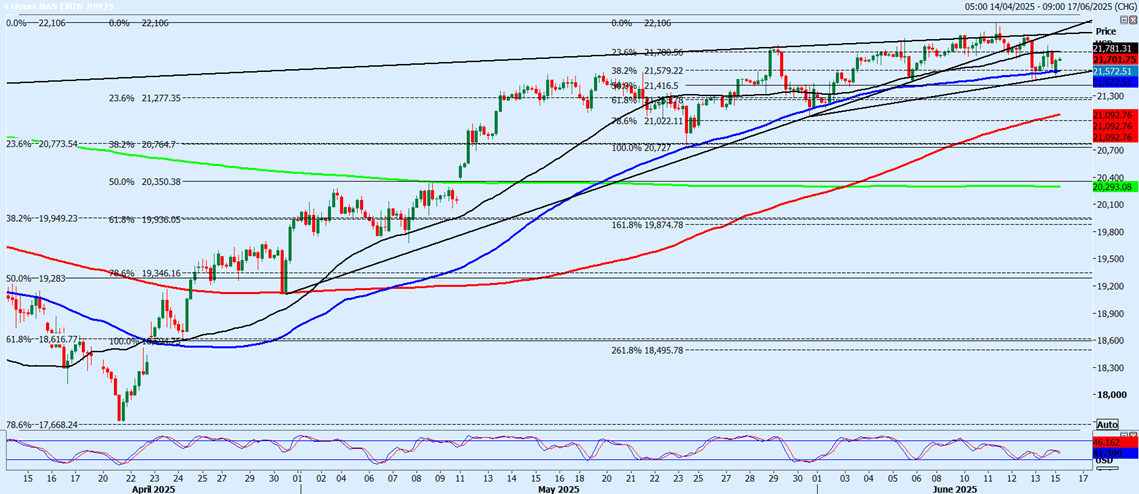
Task: Select the 78.6% 17,668.24 retracement label
Action: (x=42, y=424)
